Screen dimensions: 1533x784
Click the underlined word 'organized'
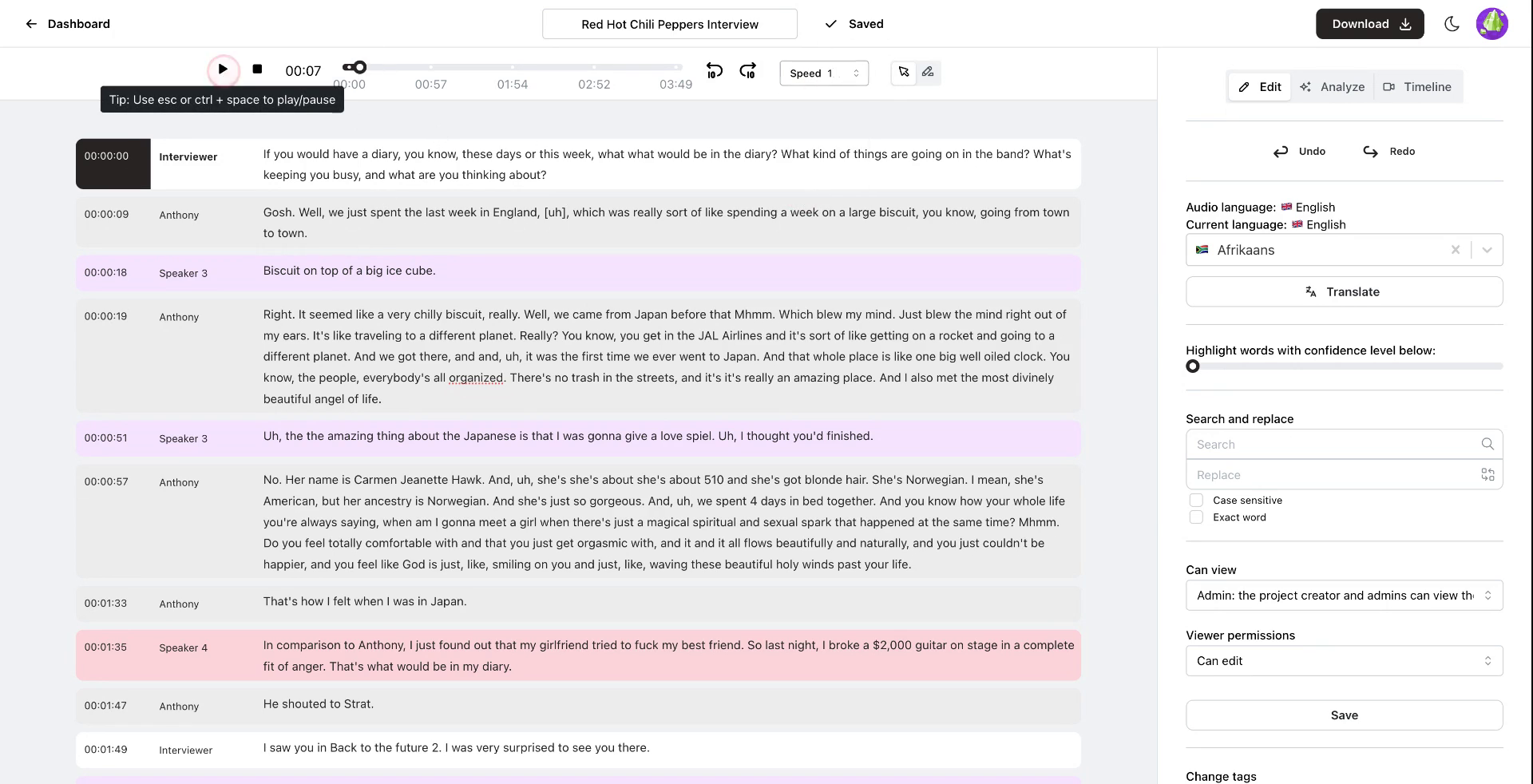coord(476,378)
